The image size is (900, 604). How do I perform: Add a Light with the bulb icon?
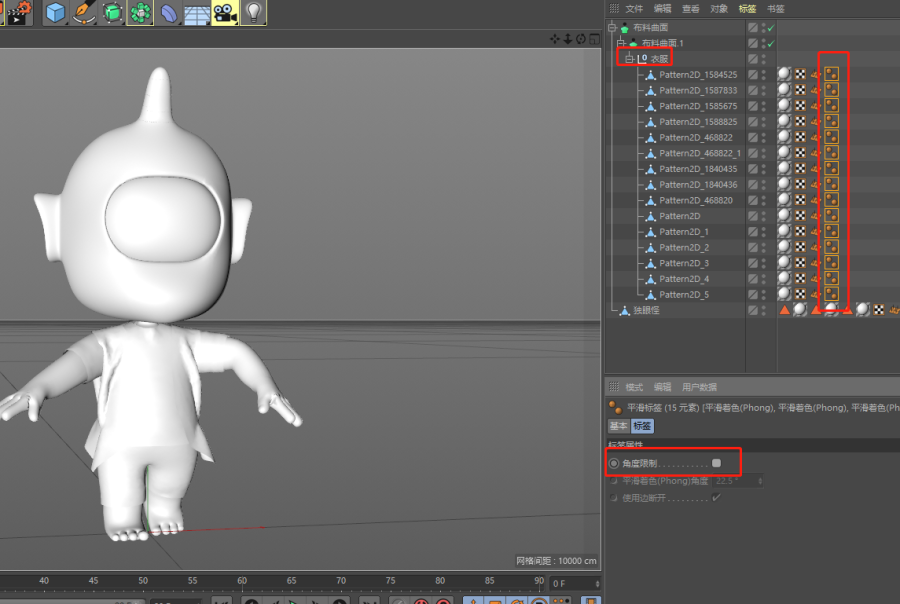tap(254, 12)
